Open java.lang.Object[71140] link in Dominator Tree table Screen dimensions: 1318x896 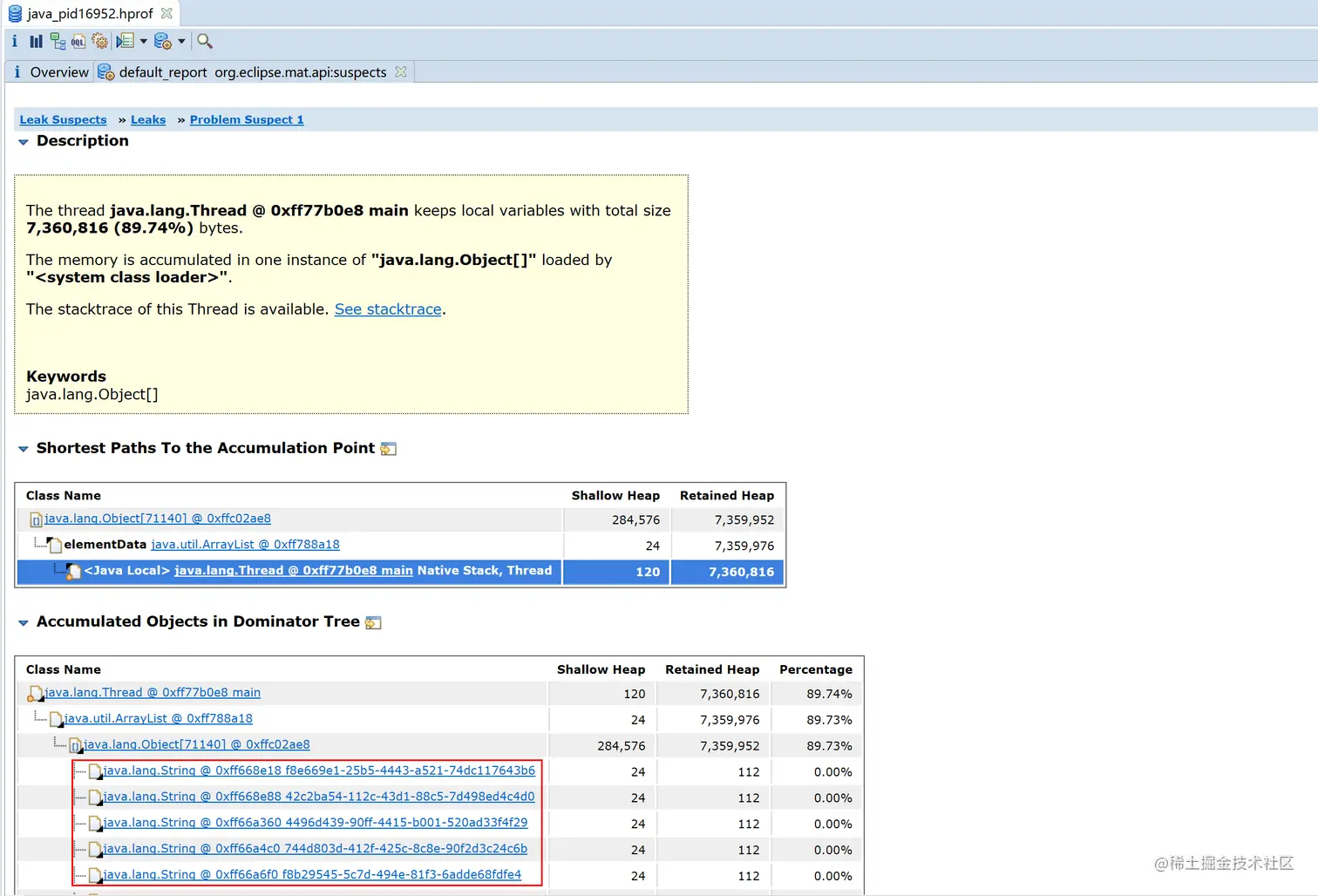(x=197, y=744)
